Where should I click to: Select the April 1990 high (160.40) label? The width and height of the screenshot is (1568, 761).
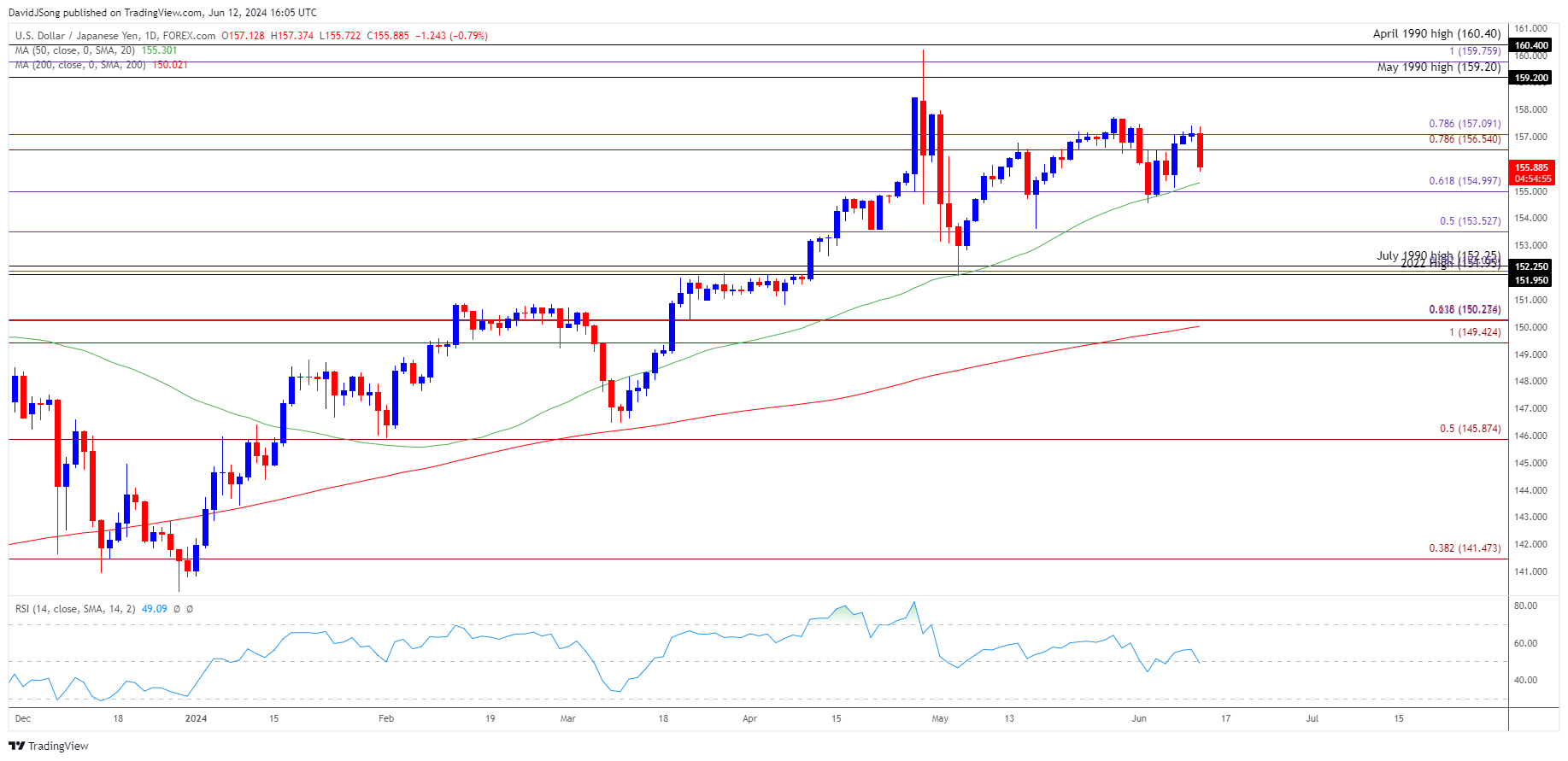coord(1436,33)
